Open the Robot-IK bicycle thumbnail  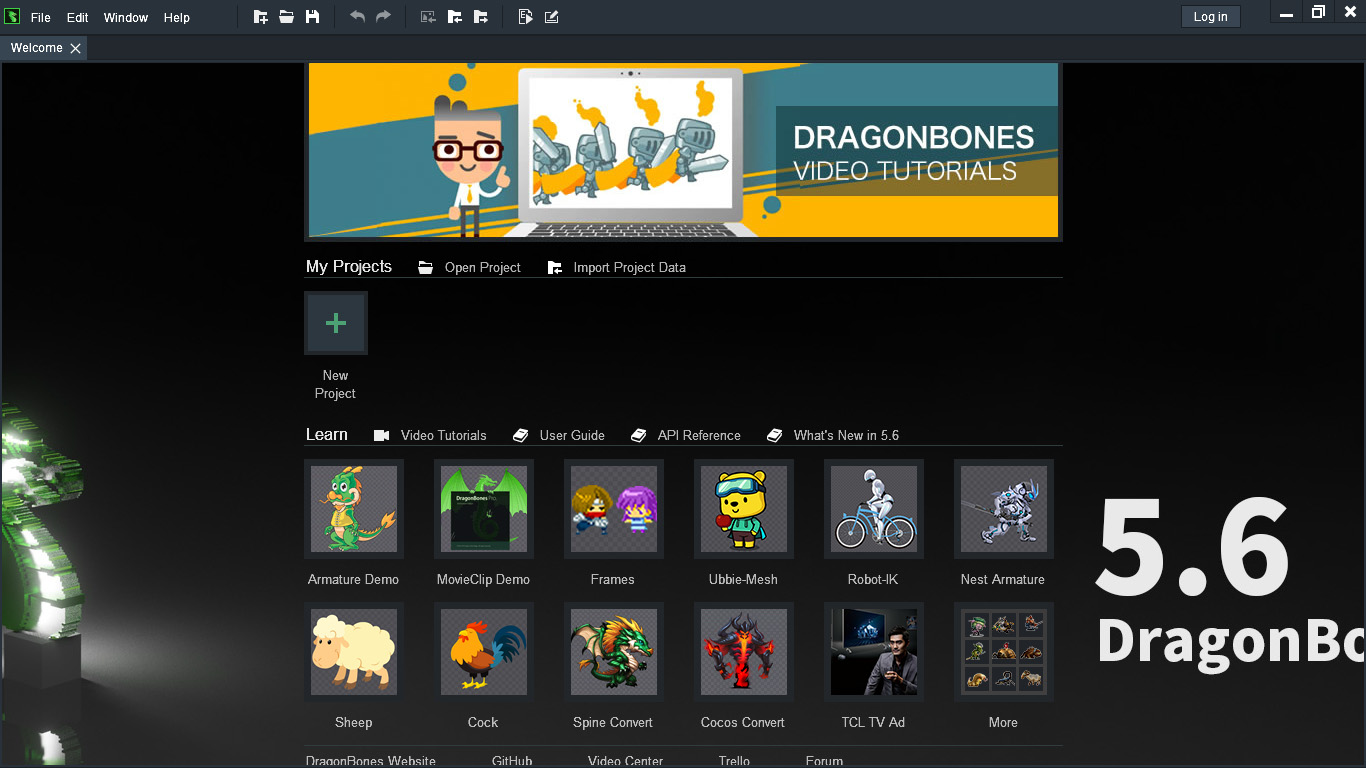(874, 509)
